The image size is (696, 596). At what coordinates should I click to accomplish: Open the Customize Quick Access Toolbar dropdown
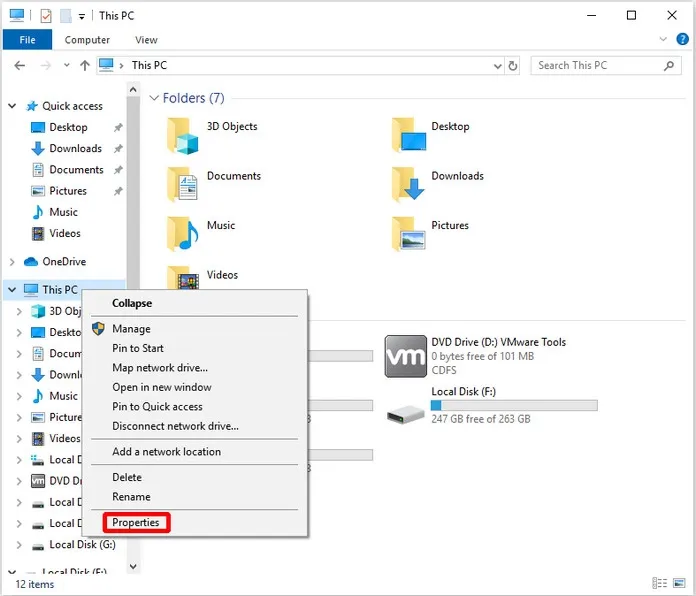pyautogui.click(x=82, y=17)
